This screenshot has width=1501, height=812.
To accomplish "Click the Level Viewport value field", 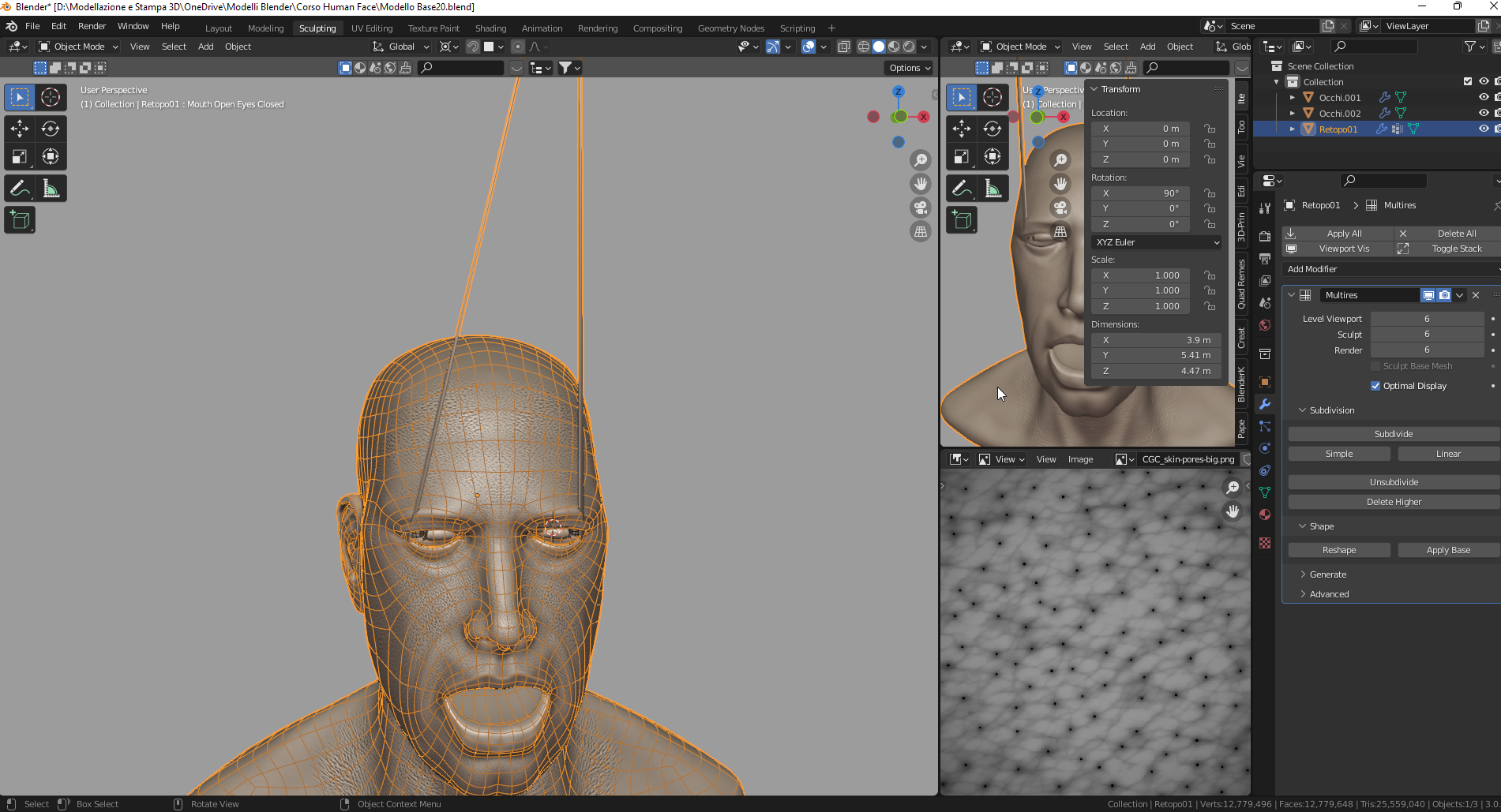I will (x=1426, y=319).
